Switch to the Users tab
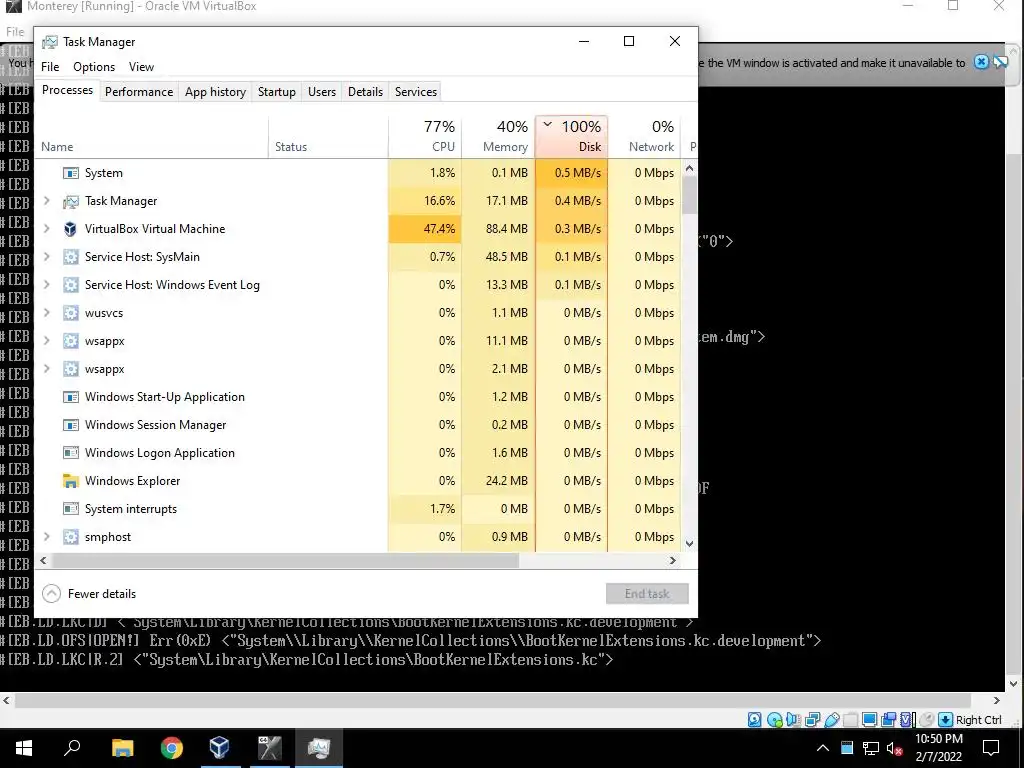1024x768 pixels. point(322,92)
